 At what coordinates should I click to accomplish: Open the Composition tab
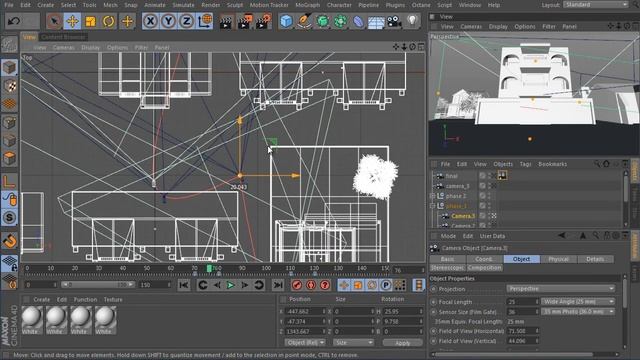click(484, 268)
